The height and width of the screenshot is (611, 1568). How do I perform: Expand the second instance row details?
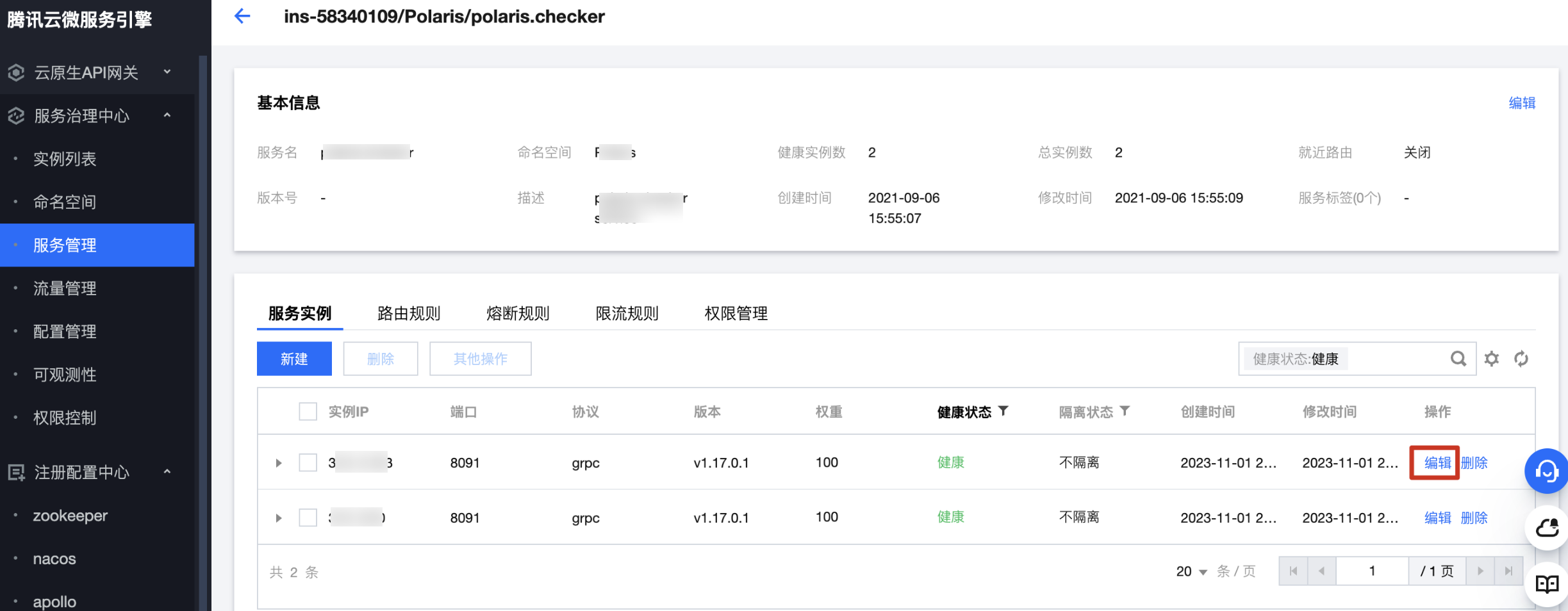point(278,517)
